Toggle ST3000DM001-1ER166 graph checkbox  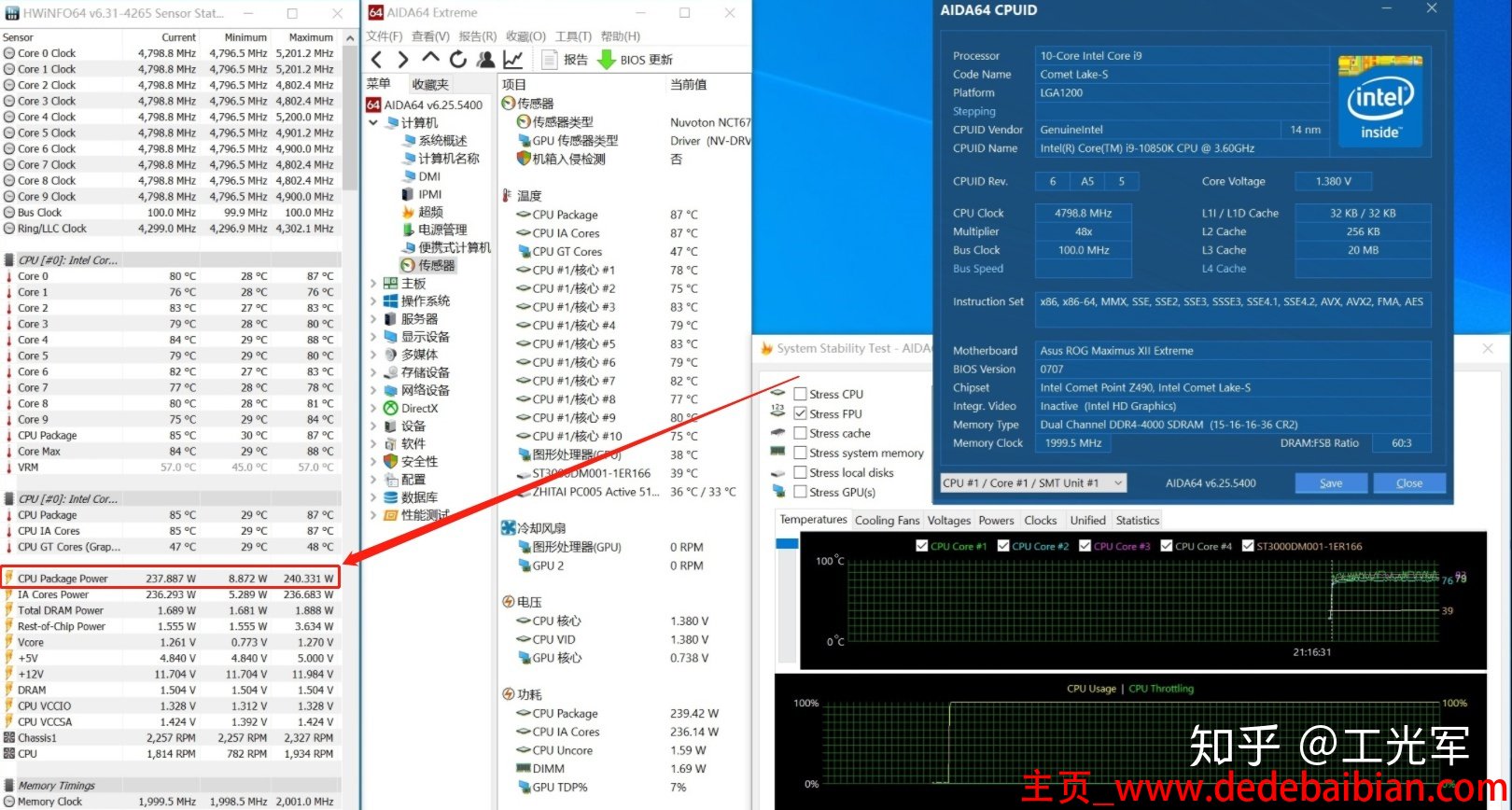pyautogui.click(x=1248, y=546)
